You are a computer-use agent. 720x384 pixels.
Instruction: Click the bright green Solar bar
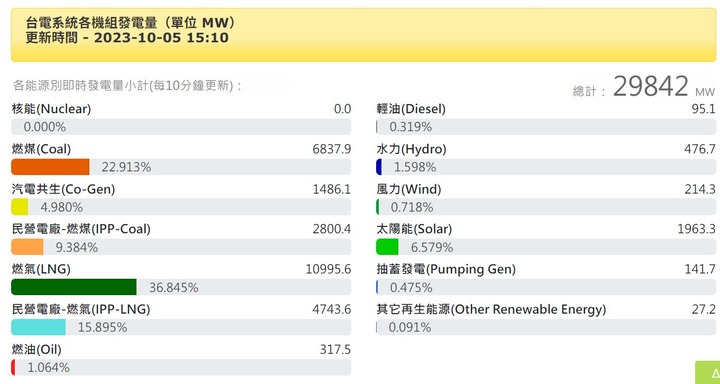[387, 247]
